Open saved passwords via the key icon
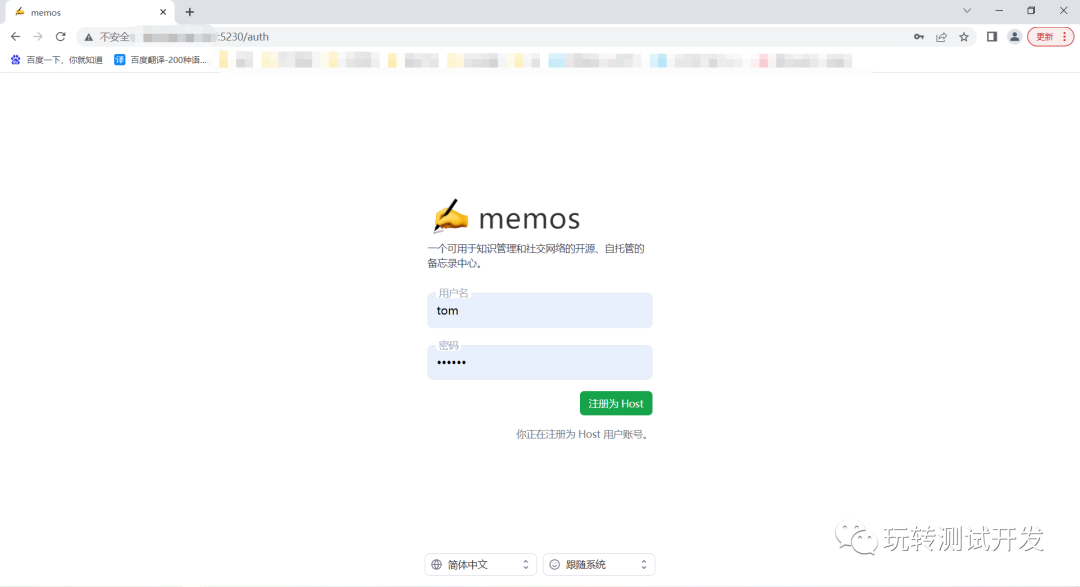 [x=919, y=36]
